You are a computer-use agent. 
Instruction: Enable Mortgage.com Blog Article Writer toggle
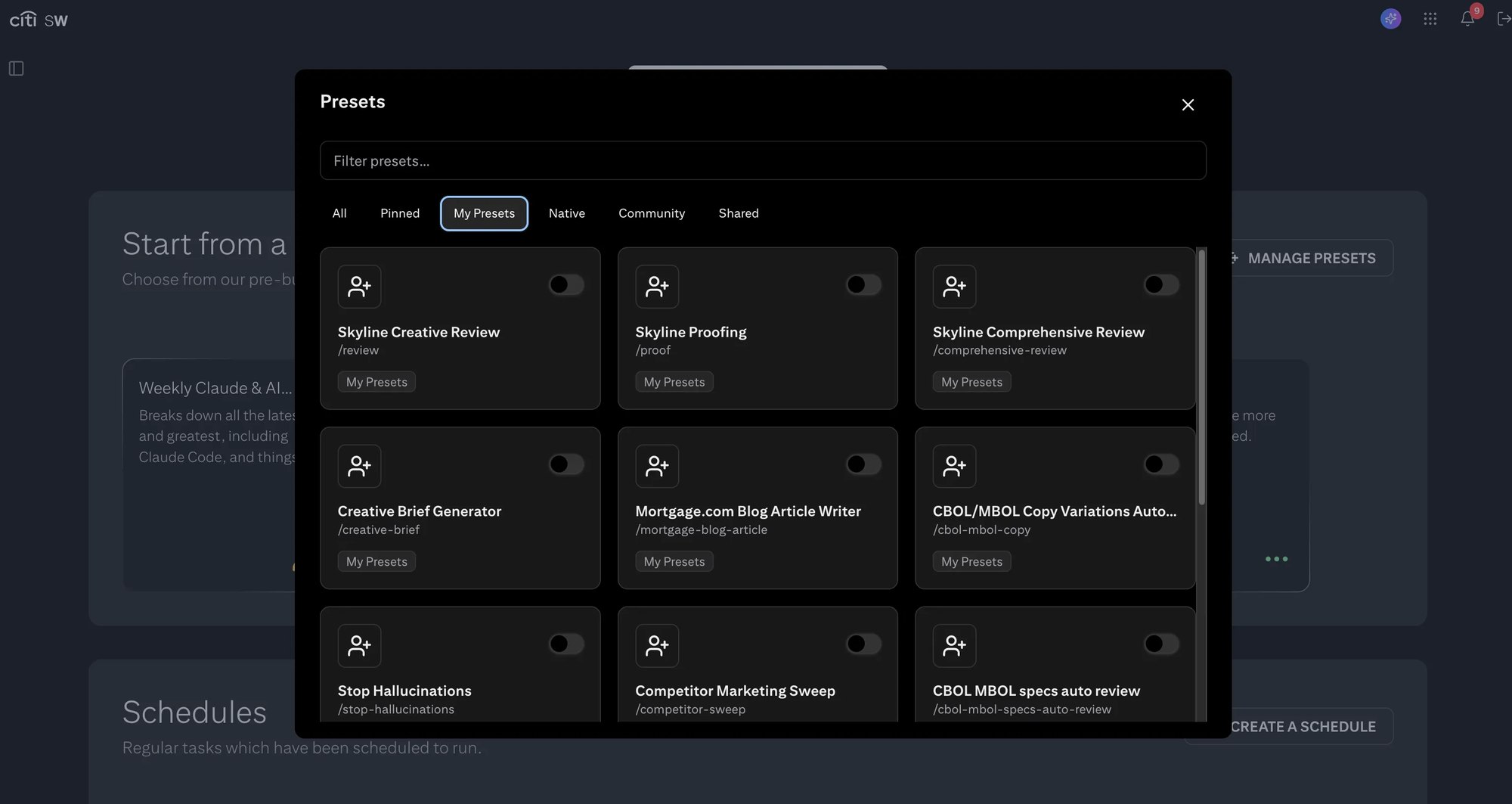click(x=863, y=464)
